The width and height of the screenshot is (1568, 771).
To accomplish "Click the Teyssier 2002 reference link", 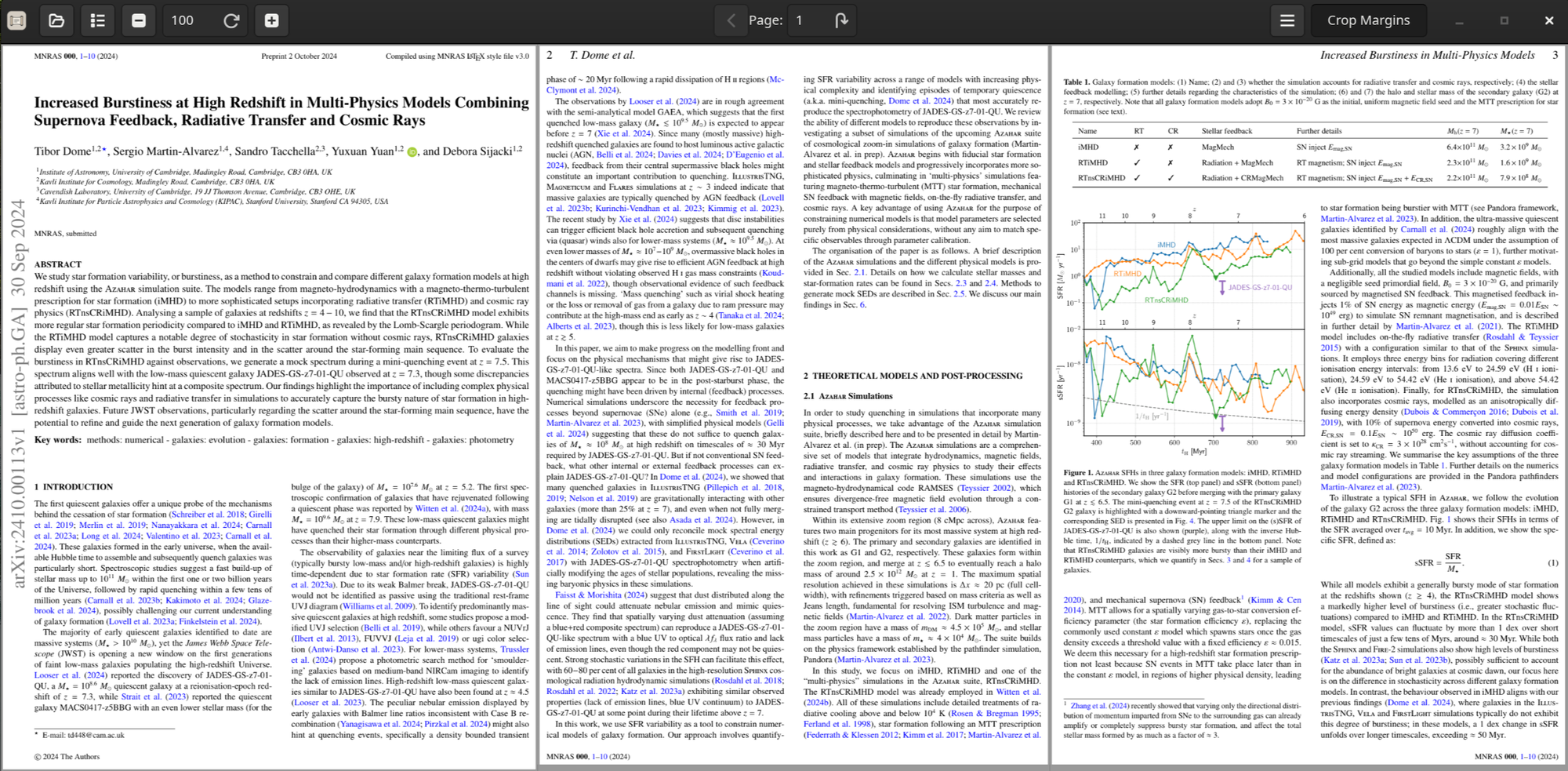I will coord(985,487).
